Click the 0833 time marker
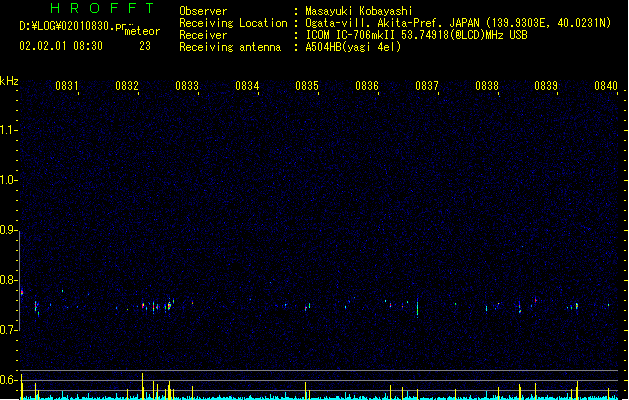Image resolution: width=629 pixels, height=400 pixels. (x=187, y=86)
